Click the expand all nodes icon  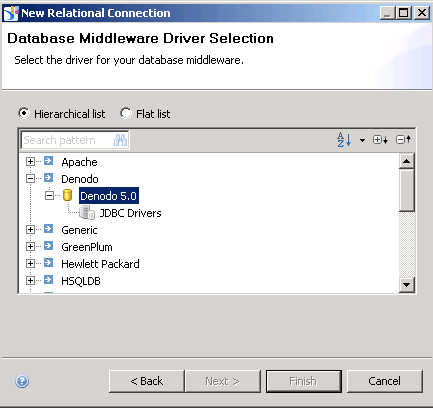[380, 140]
